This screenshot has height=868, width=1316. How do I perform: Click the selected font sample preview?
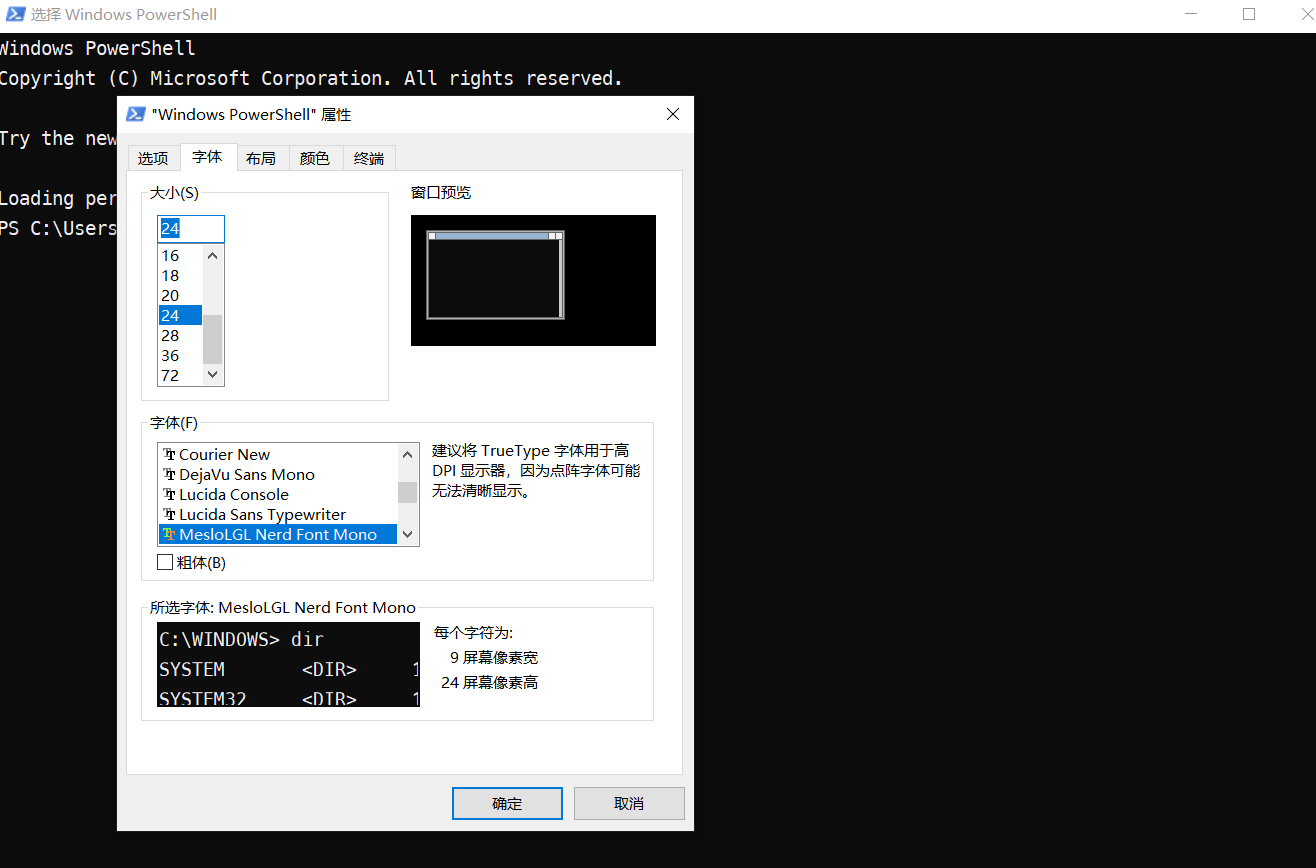point(288,664)
